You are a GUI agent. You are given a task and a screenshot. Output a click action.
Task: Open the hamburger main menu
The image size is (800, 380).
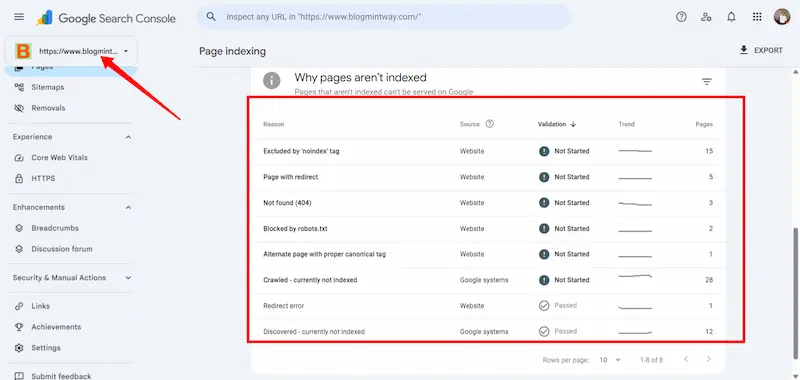(x=19, y=17)
